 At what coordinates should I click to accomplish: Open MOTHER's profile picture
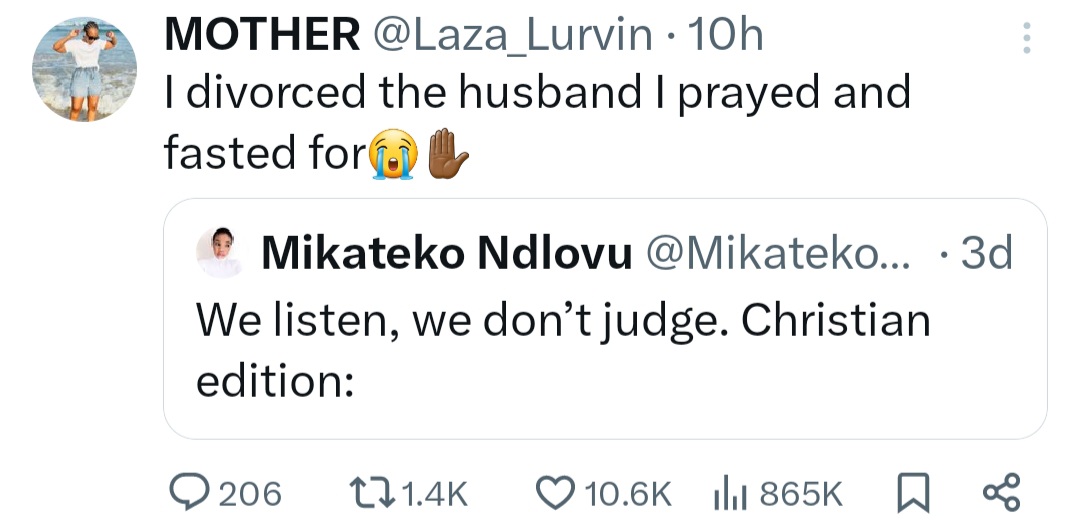pos(85,70)
